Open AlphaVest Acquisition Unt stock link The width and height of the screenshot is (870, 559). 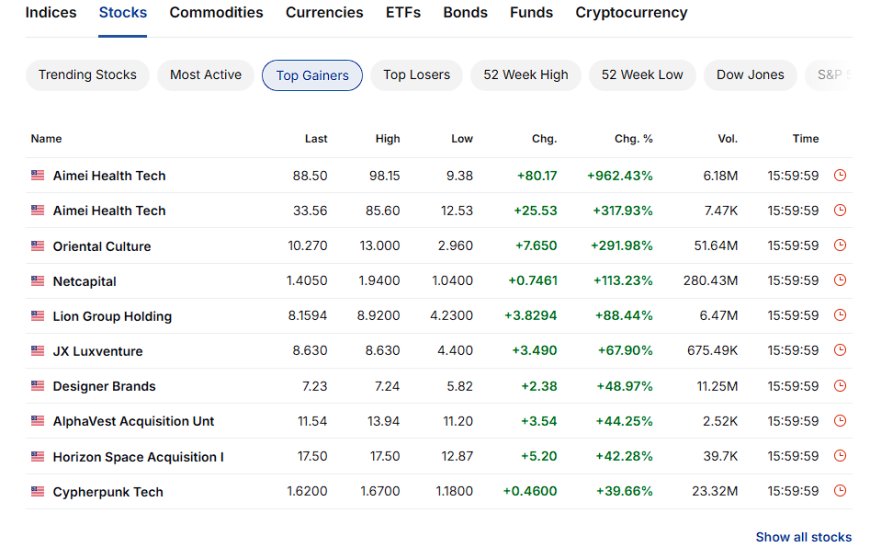pyautogui.click(x=133, y=421)
